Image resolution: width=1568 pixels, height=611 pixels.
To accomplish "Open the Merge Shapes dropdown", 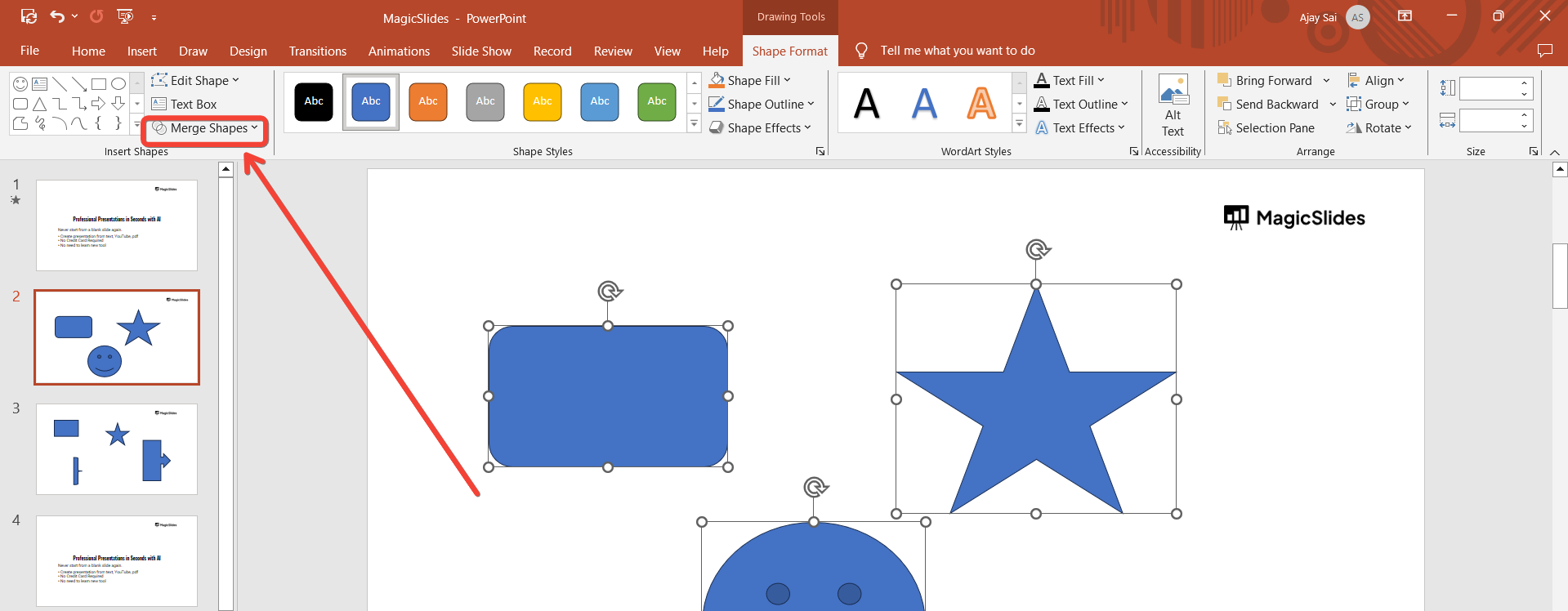I will 205,128.
